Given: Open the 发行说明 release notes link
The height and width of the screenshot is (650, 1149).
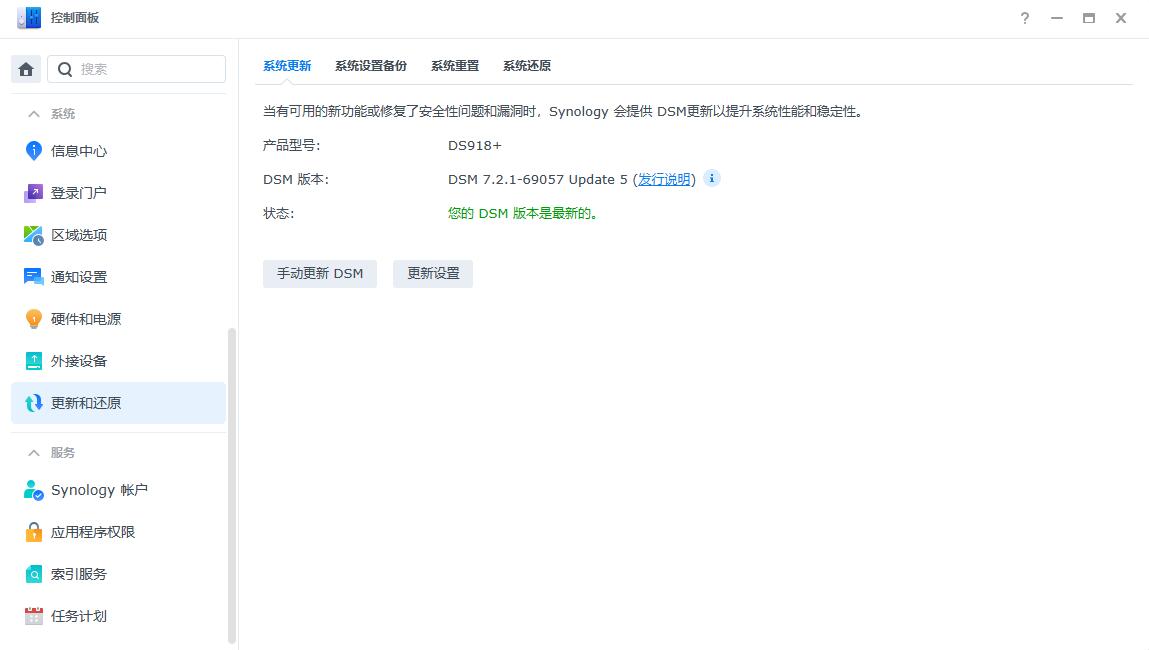Looking at the screenshot, I should [664, 180].
